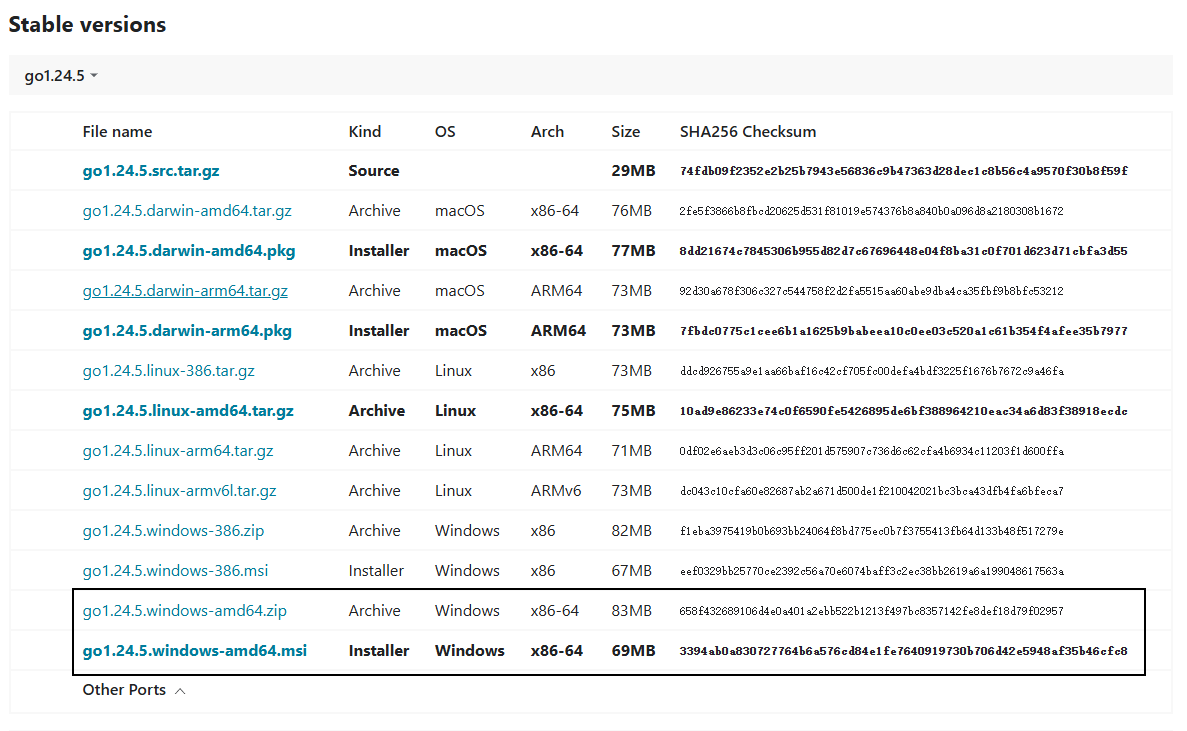Click the SHA256 Checksum column header
Screen dimensions: 1187x731
[x=748, y=132]
